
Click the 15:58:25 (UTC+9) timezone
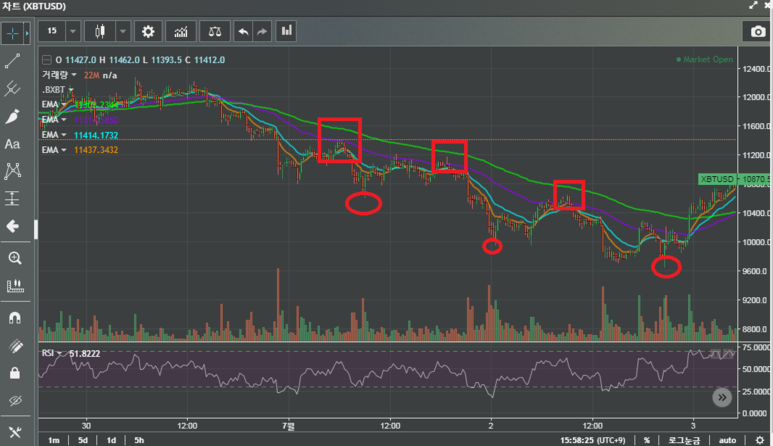point(593,440)
